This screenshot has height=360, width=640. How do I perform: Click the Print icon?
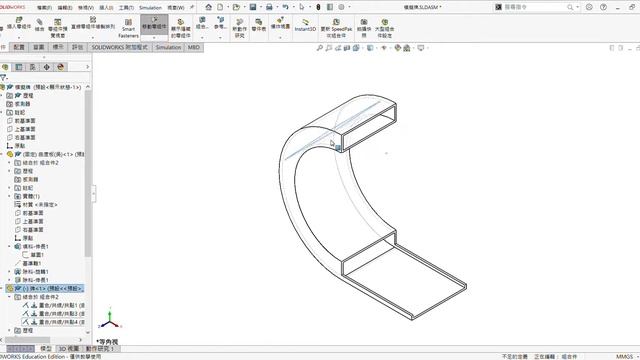(x=269, y=7)
